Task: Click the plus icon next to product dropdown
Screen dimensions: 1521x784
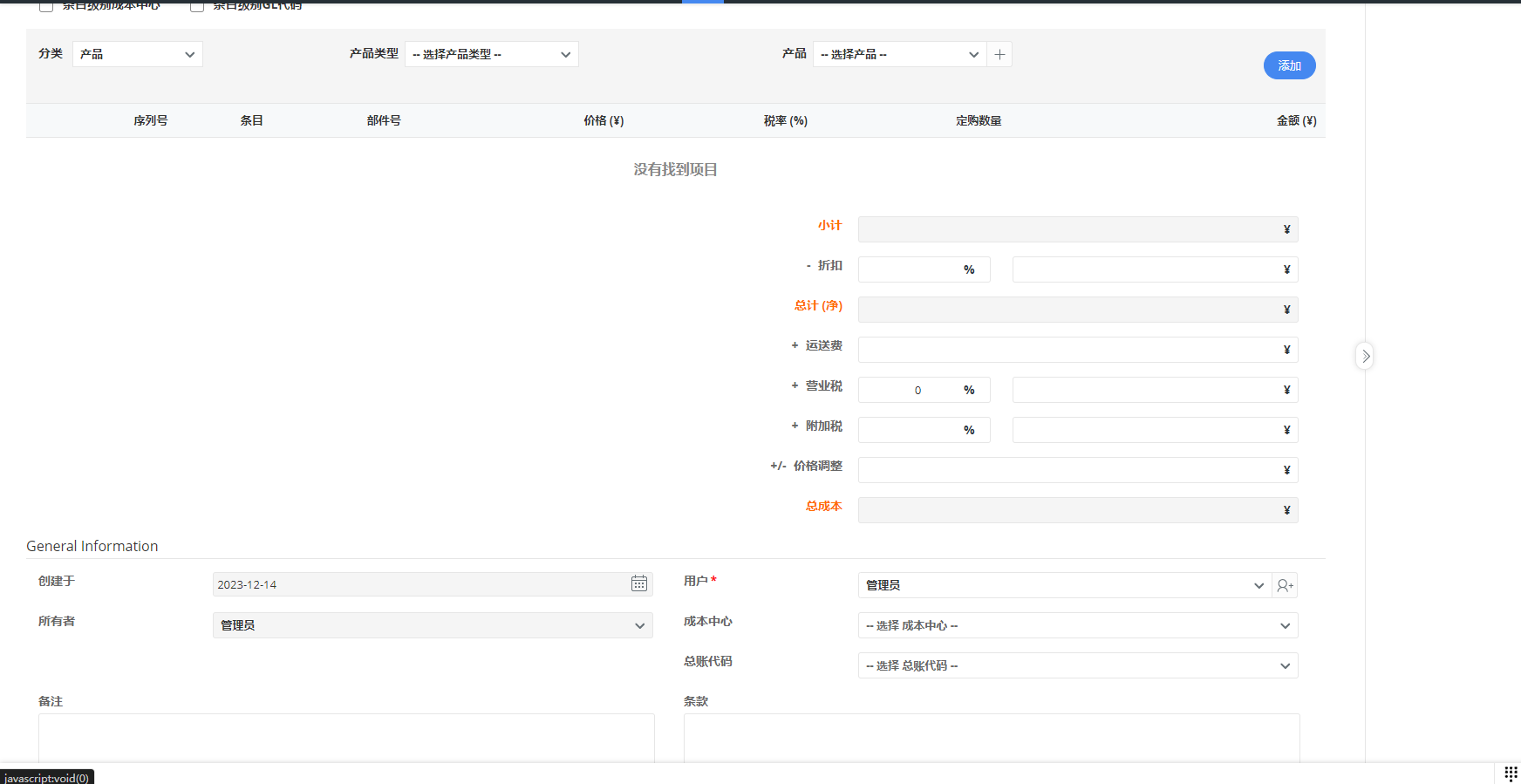Action: (x=999, y=54)
